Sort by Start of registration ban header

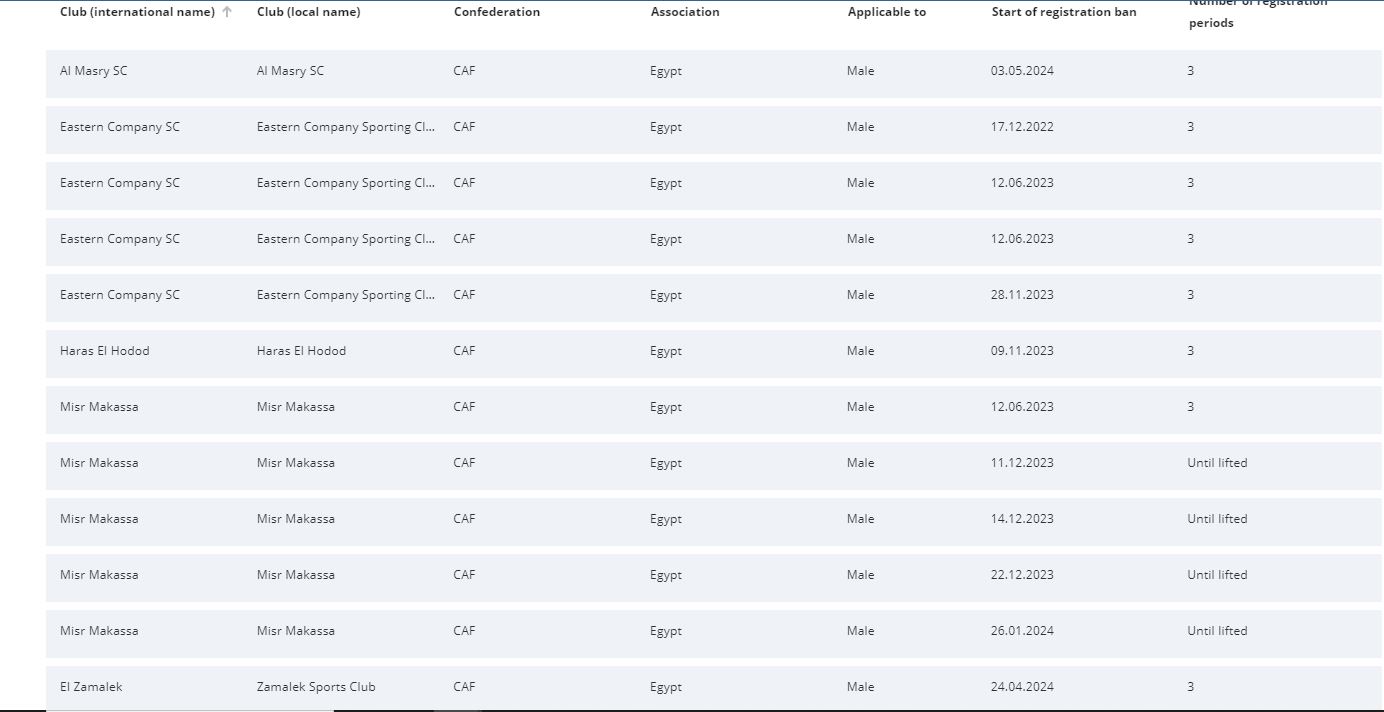(x=1063, y=12)
